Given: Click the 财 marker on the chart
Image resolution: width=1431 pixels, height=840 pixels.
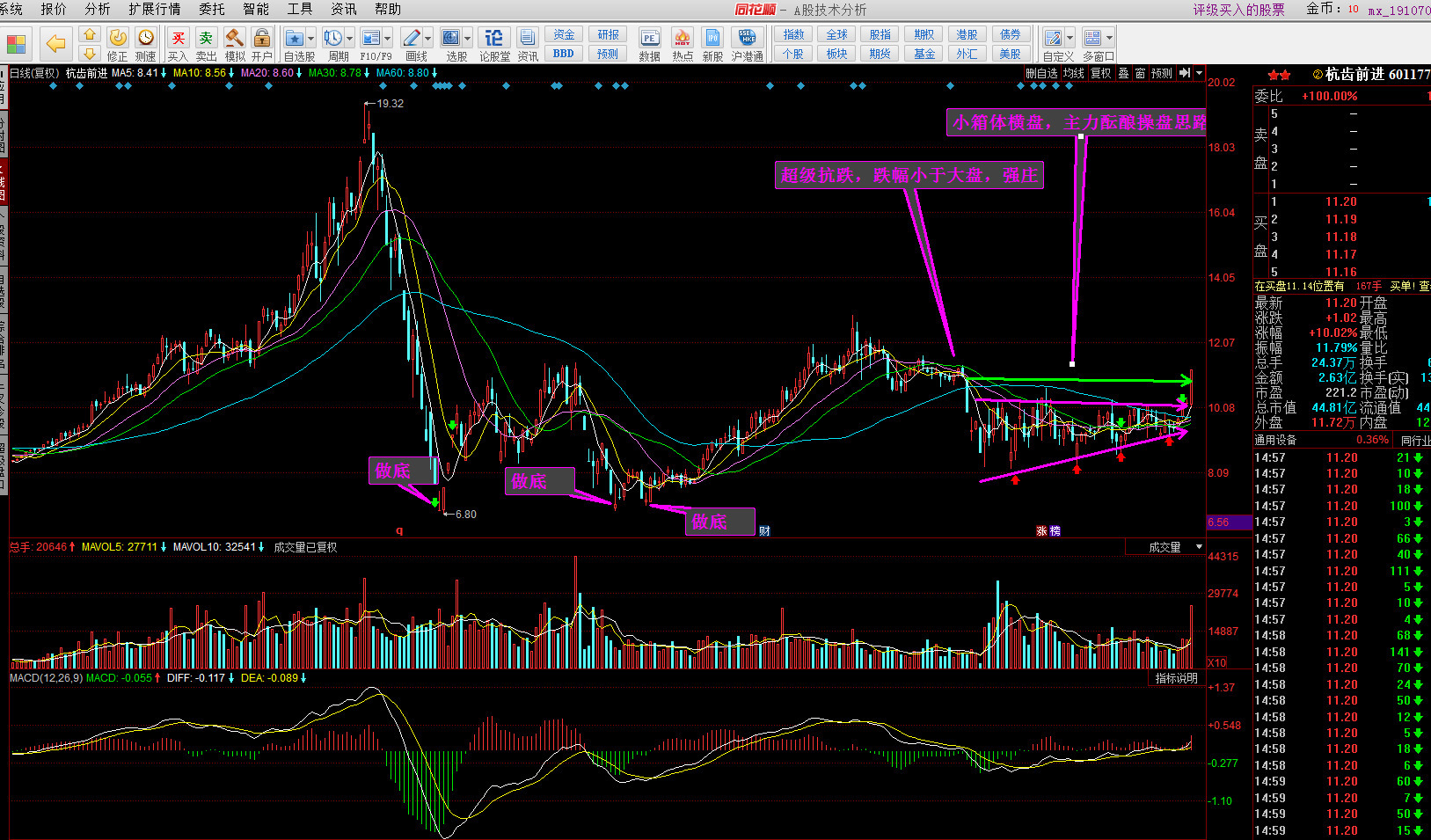Looking at the screenshot, I should [x=764, y=530].
